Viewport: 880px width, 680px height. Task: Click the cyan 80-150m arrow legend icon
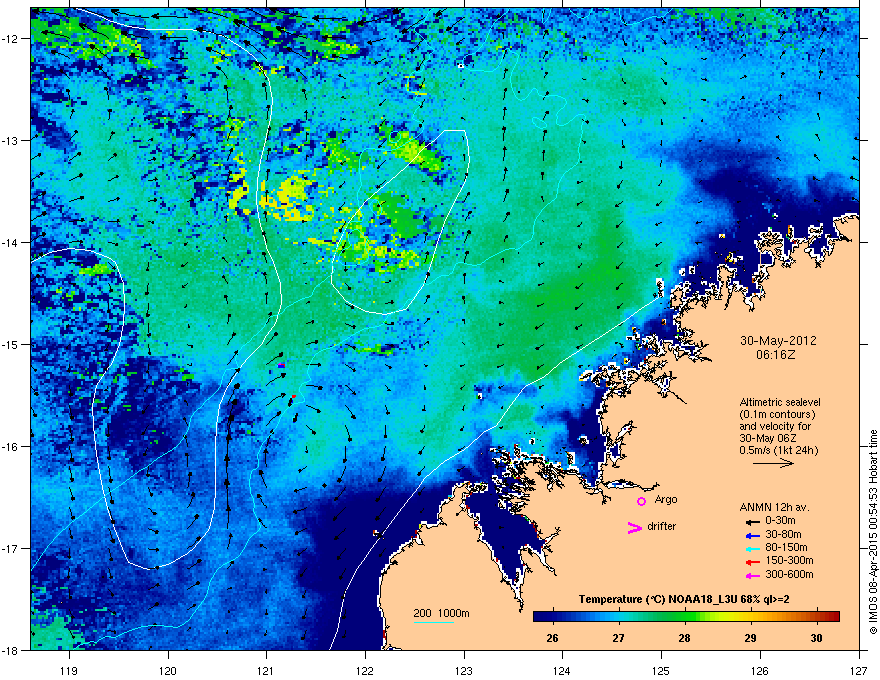[x=753, y=548]
